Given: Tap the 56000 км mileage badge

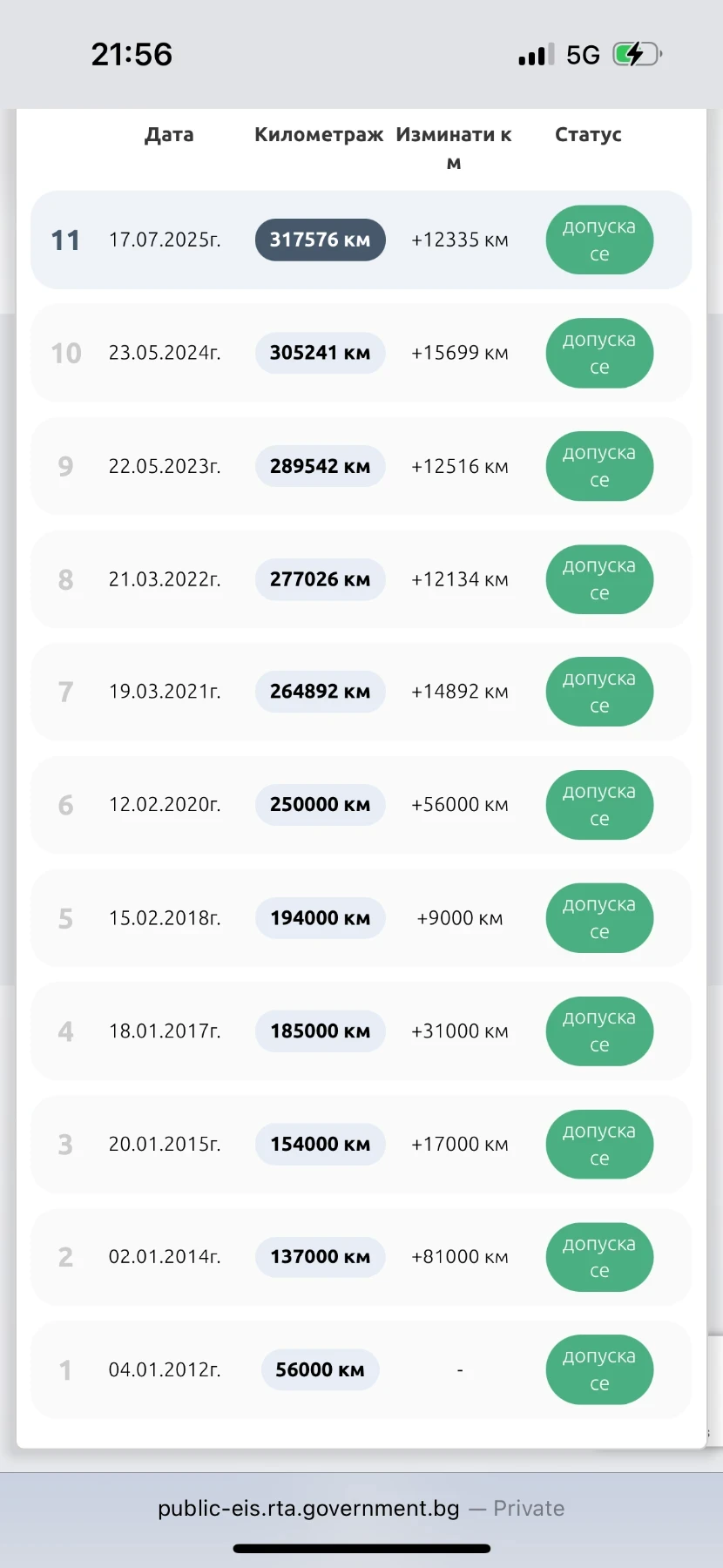Looking at the screenshot, I should [x=320, y=1369].
